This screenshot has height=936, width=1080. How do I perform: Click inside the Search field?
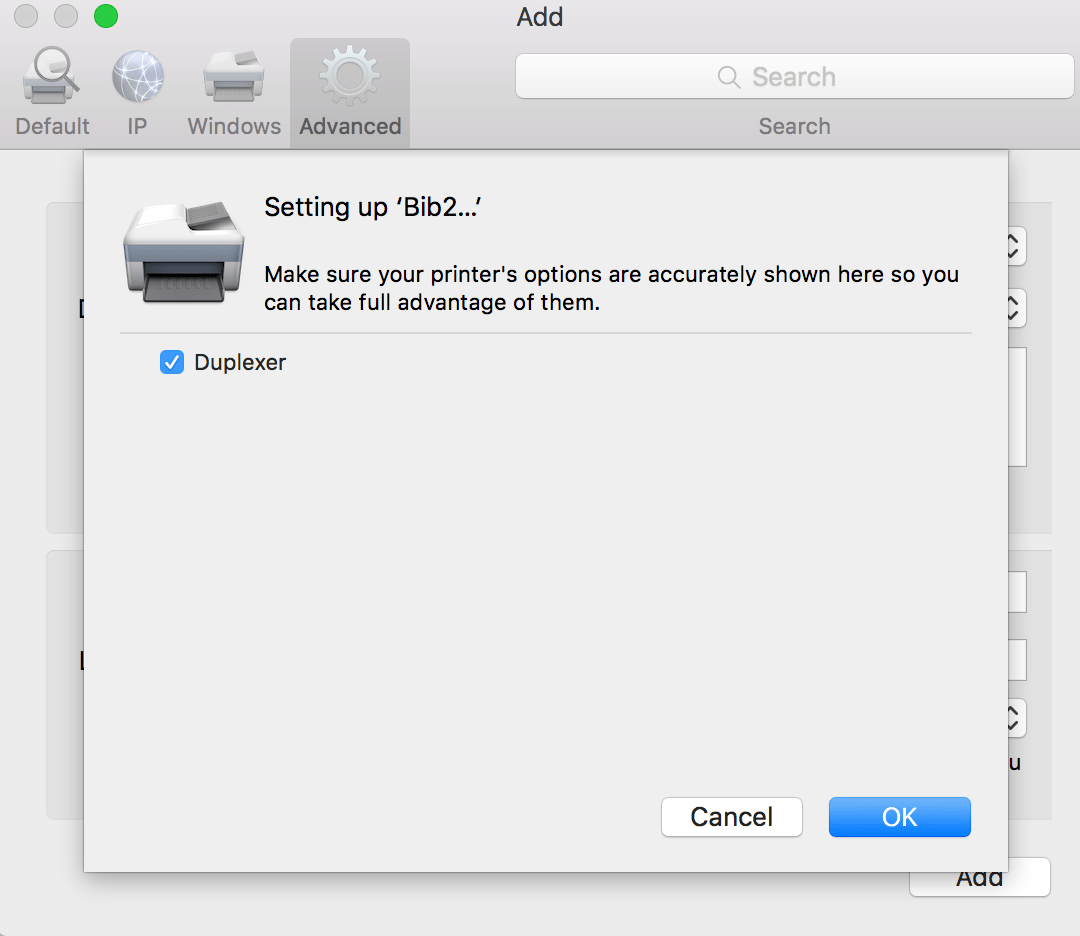coord(794,76)
